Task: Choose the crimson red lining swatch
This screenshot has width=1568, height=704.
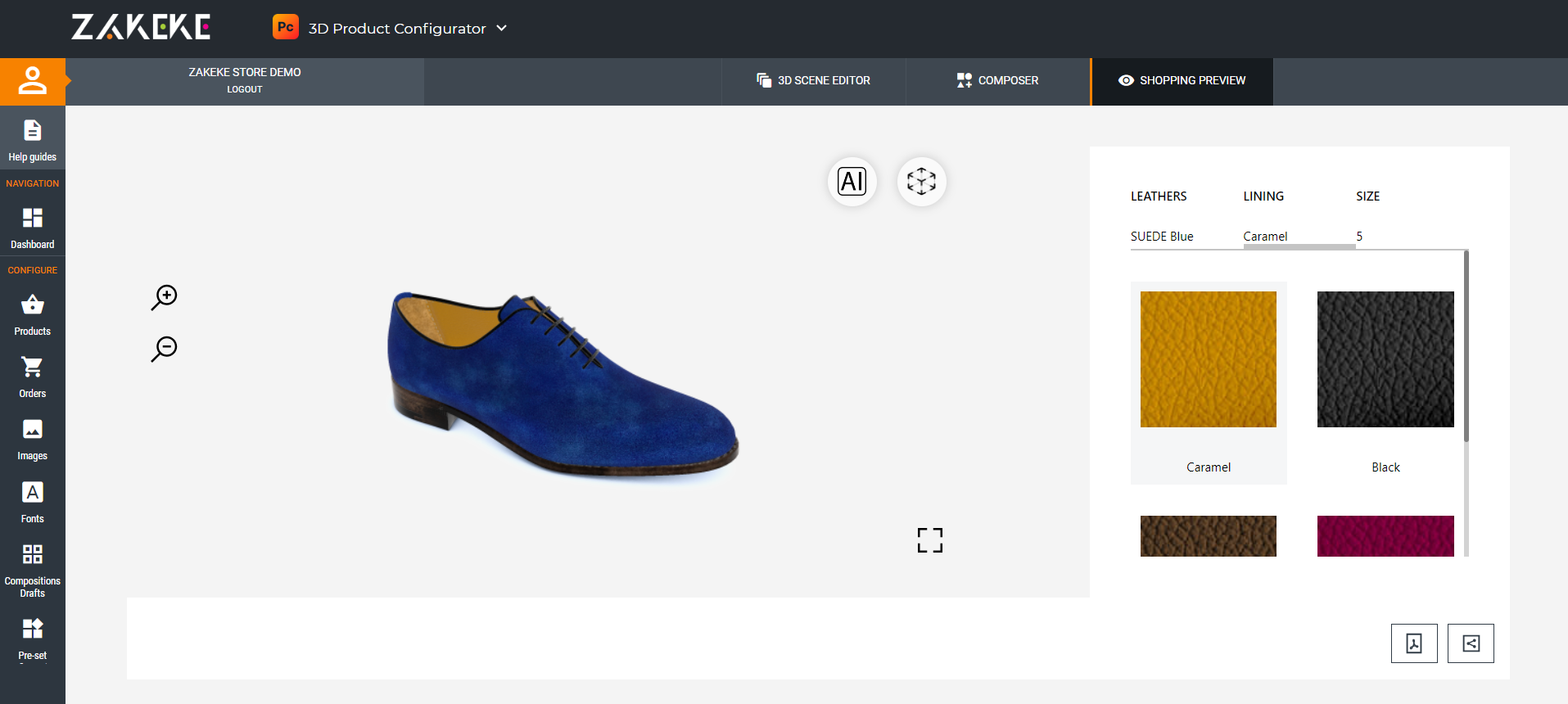Action: pyautogui.click(x=1385, y=536)
